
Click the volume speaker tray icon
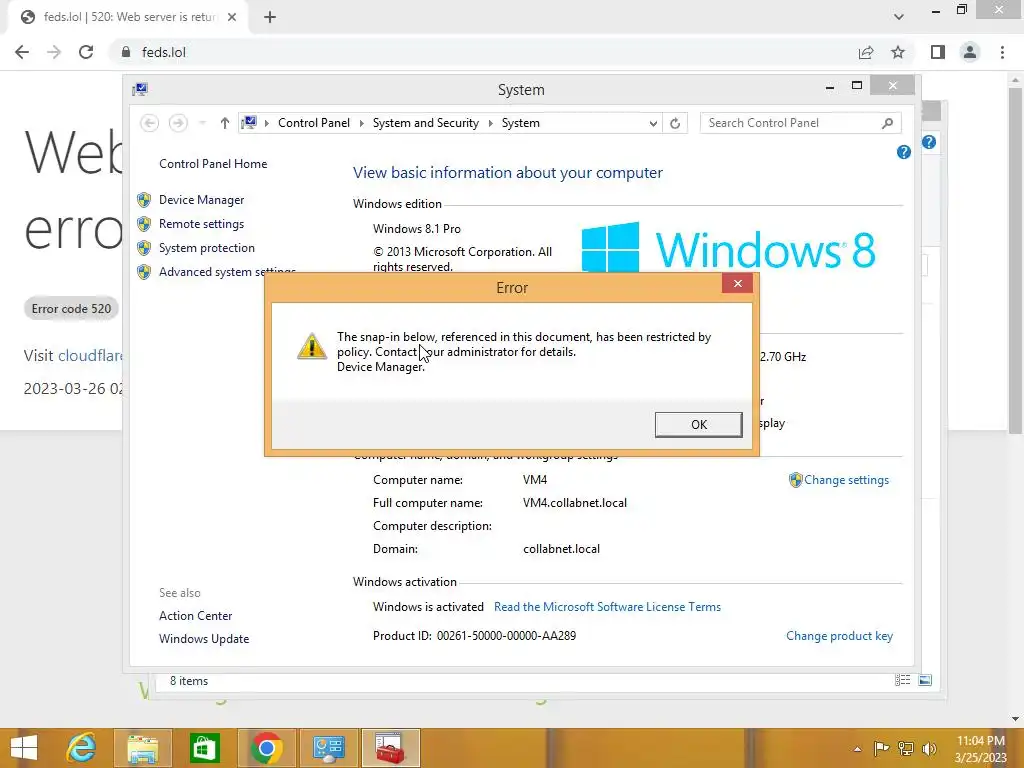[929, 748]
